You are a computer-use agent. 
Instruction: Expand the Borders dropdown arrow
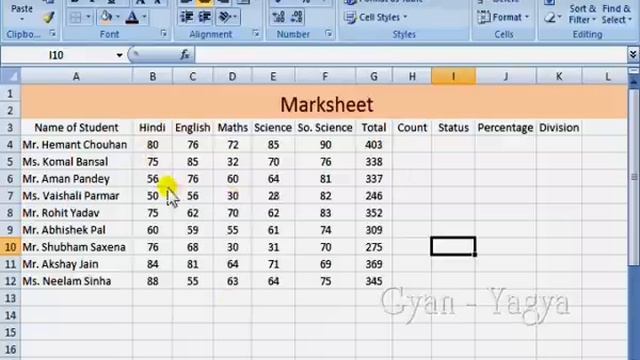pos(88,17)
